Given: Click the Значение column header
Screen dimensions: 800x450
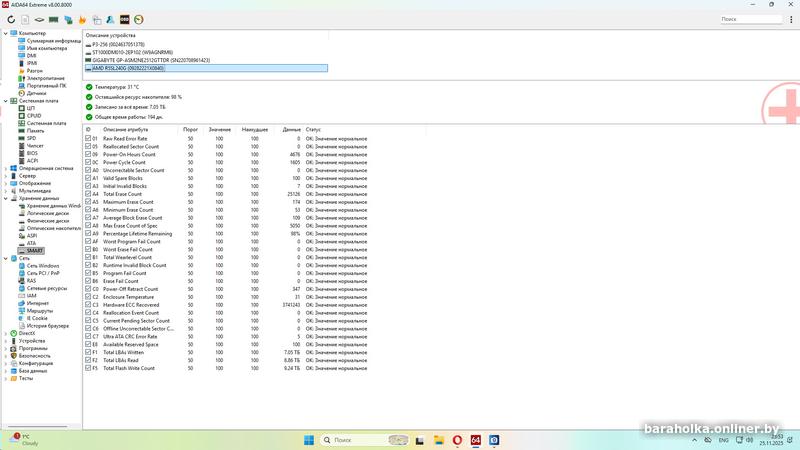Looking at the screenshot, I should [220, 130].
